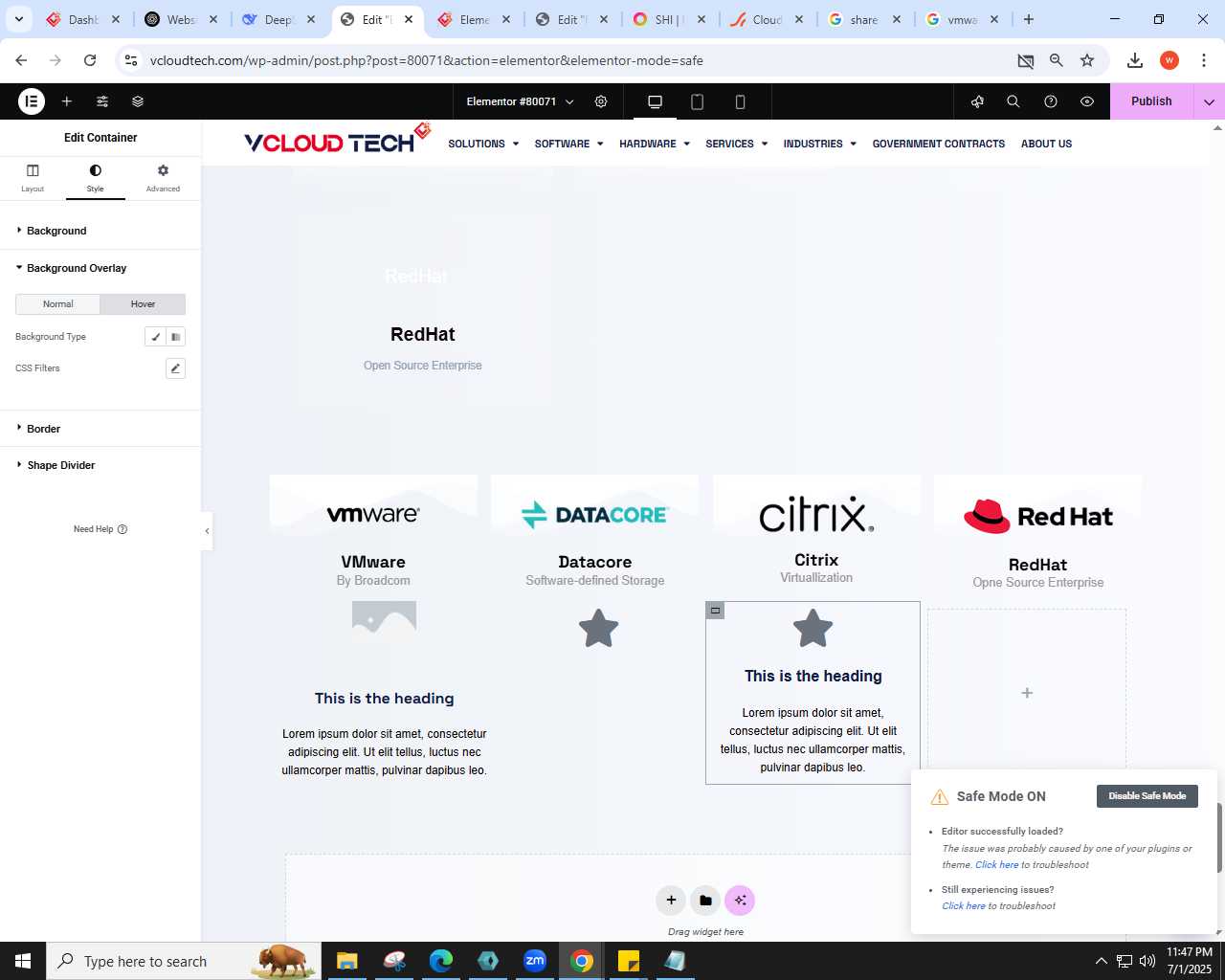Open SOFTWARE menu dropdown

pos(568,144)
